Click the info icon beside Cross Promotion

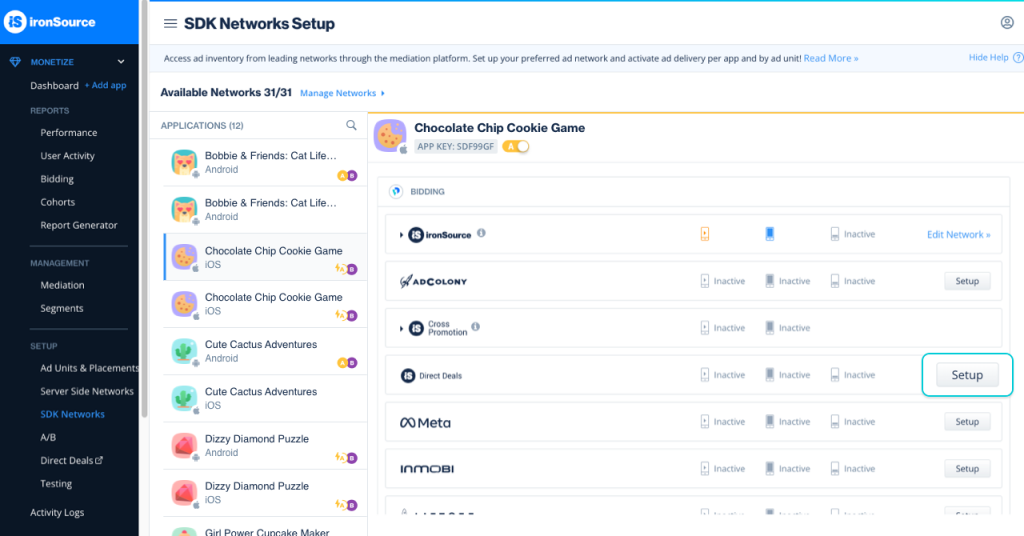[475, 327]
